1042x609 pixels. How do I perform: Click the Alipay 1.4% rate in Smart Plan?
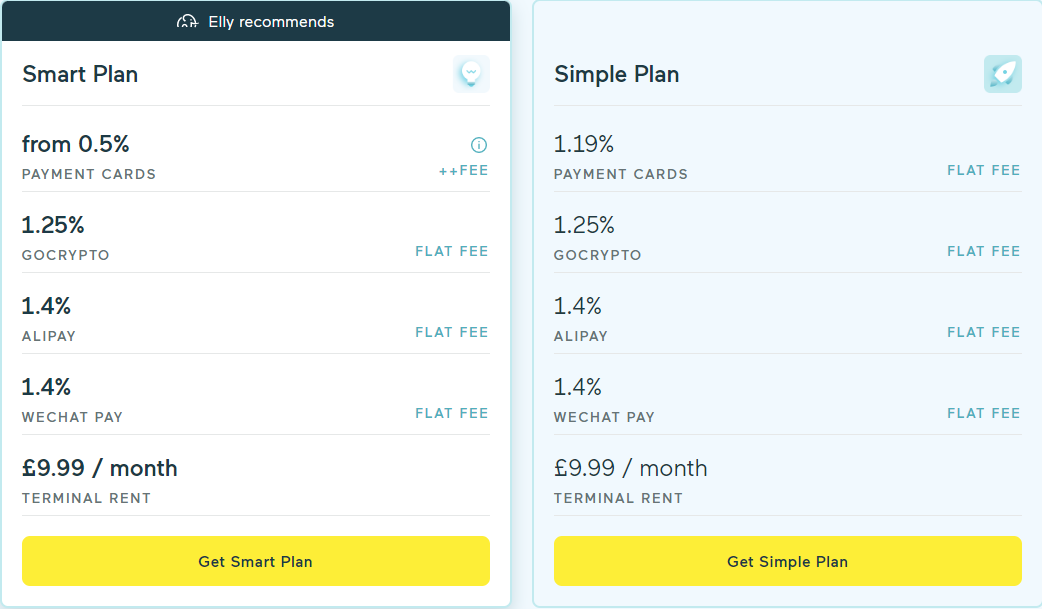coord(46,306)
